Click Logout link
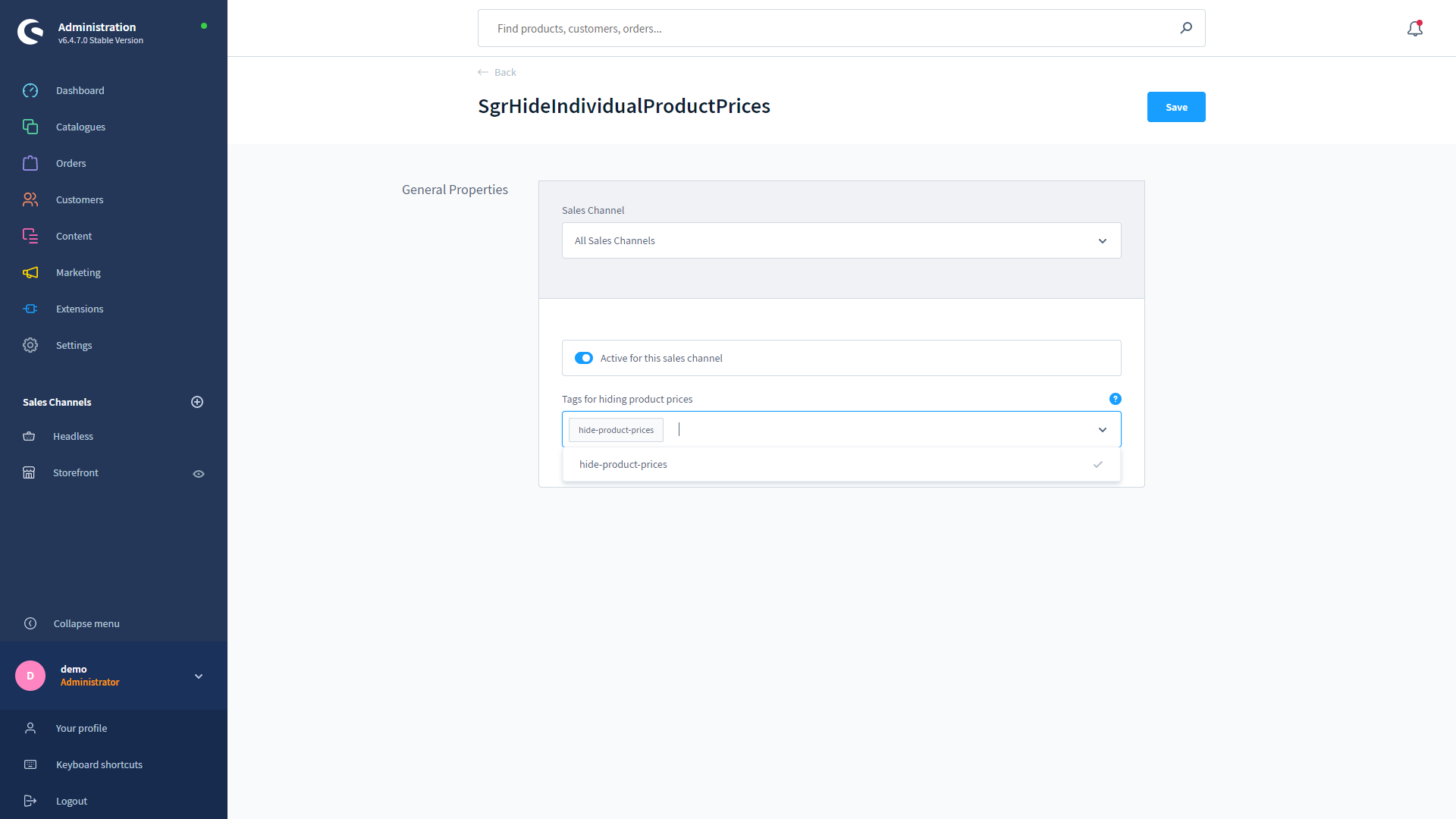The image size is (1456, 819). pos(71,801)
